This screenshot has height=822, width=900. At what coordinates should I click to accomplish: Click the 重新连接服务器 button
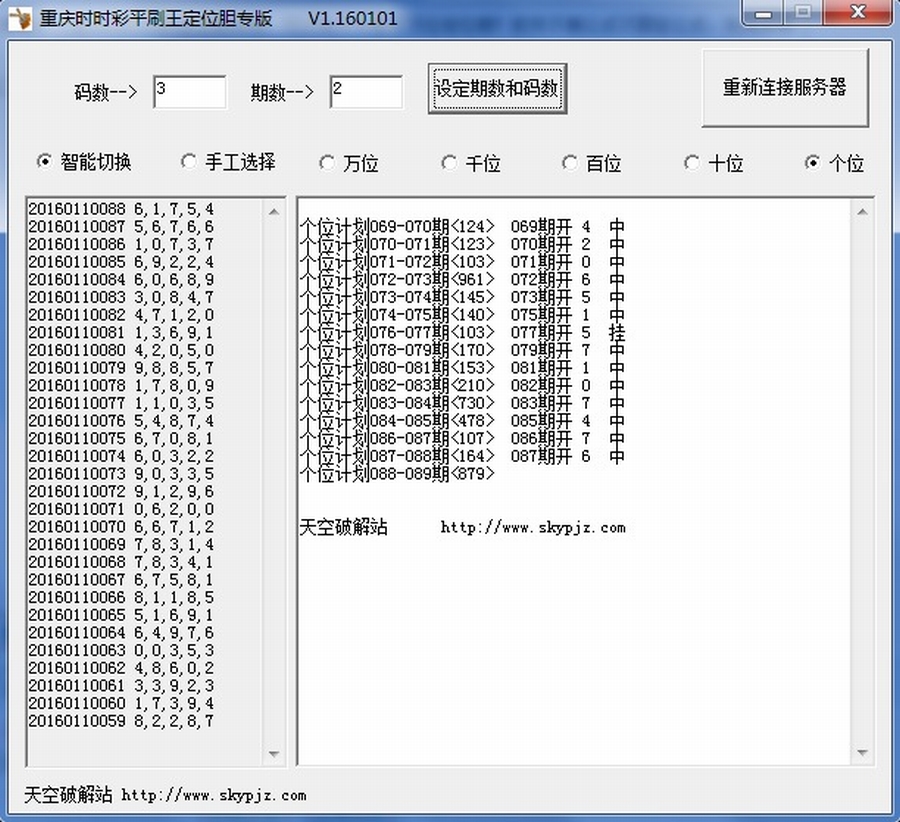tap(785, 88)
